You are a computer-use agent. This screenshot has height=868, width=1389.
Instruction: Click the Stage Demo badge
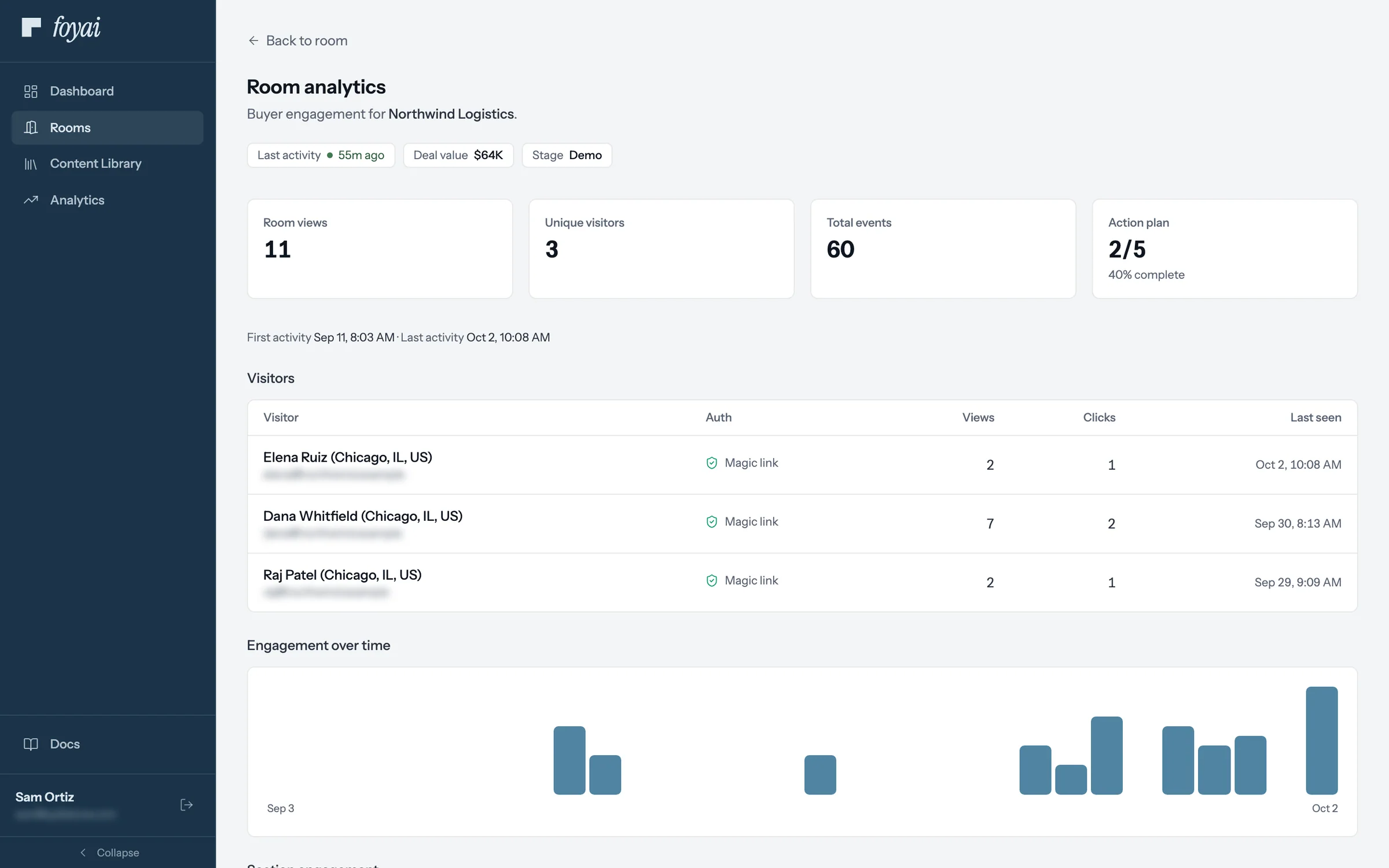567,155
